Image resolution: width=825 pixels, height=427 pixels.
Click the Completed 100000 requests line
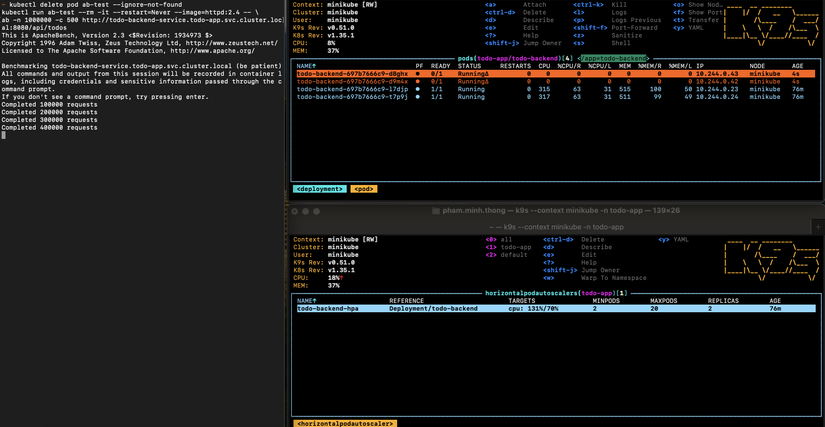coord(49,105)
